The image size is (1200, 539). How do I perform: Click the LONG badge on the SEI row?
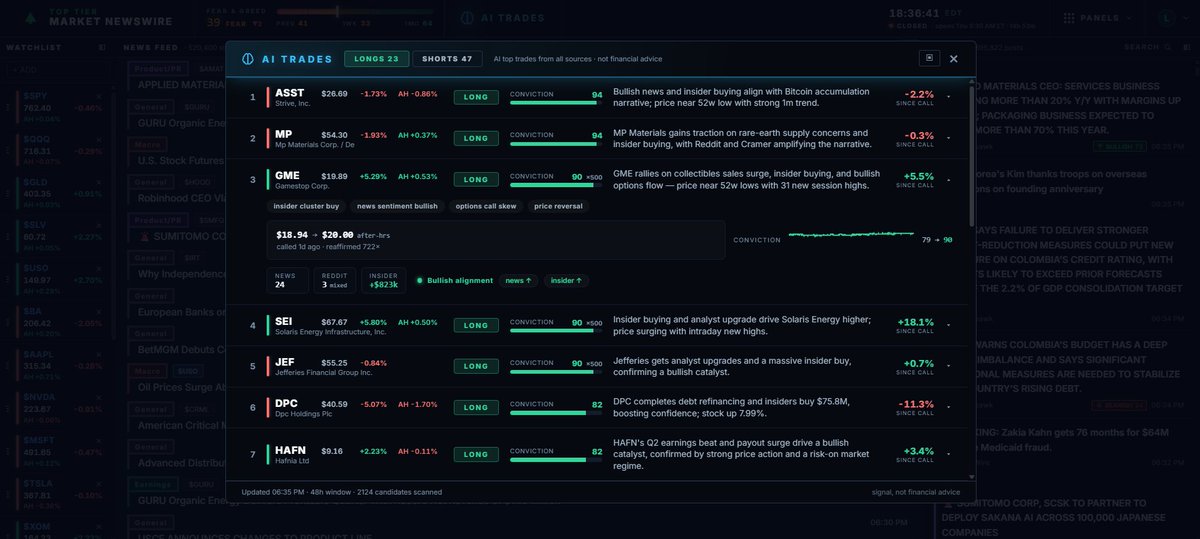[x=476, y=325]
